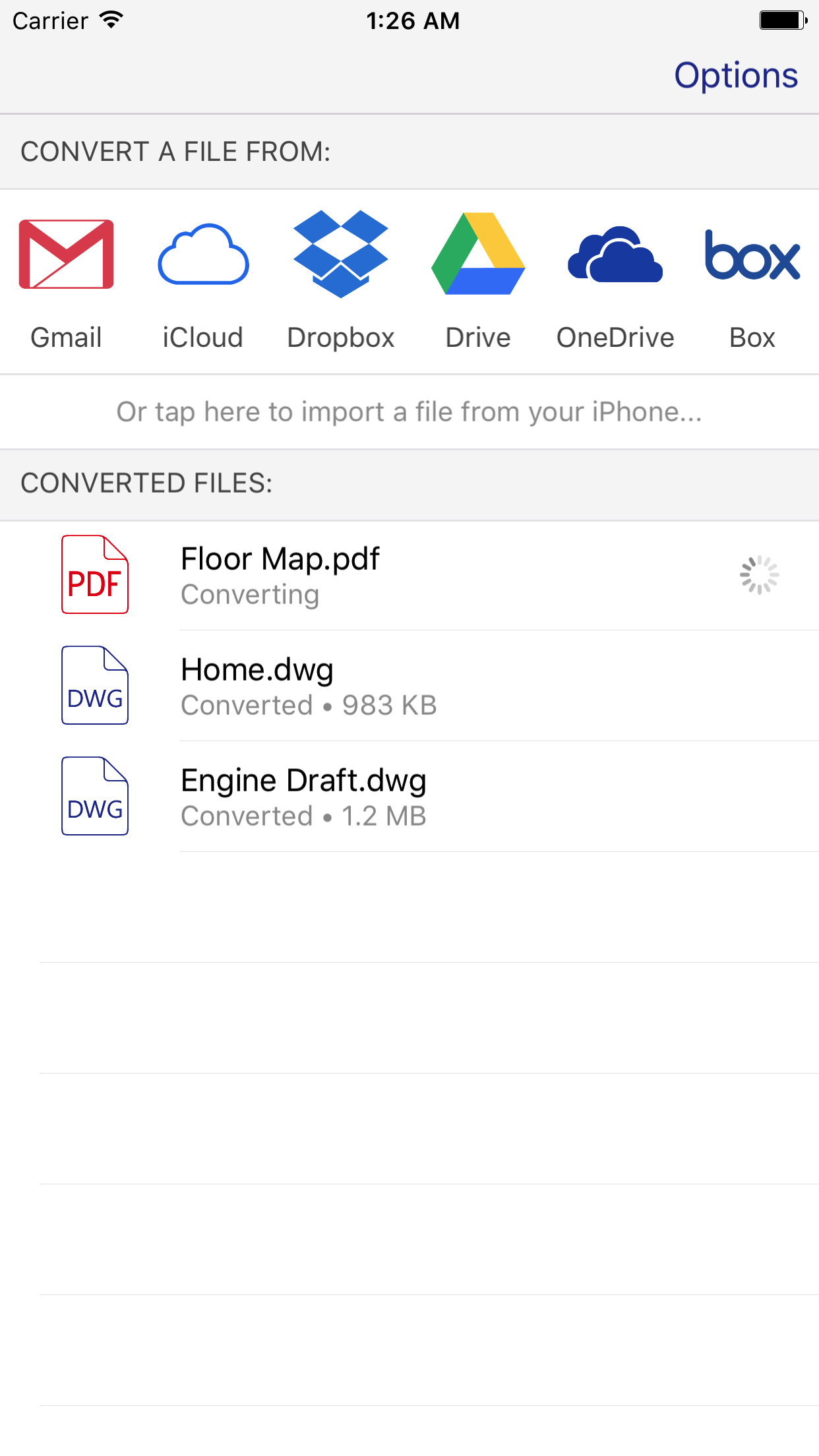Select the iCloud cloud icon
This screenshot has width=819, height=1456.
click(203, 255)
